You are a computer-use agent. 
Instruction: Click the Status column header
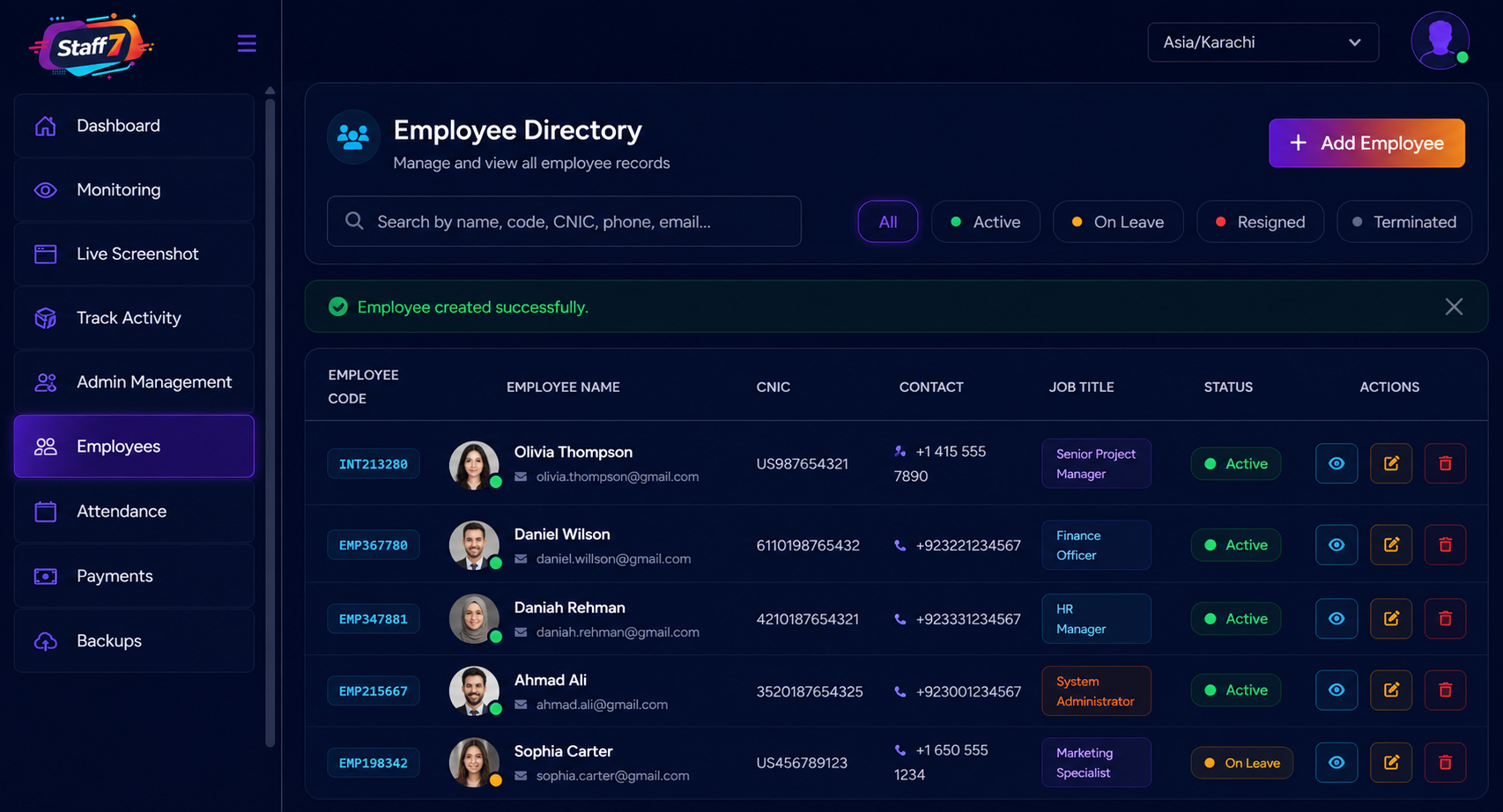(x=1228, y=387)
